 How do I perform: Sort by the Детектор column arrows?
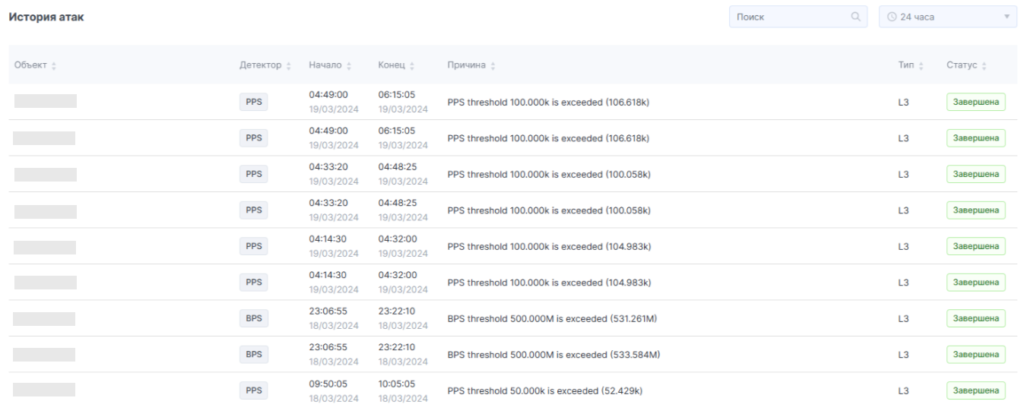point(289,65)
